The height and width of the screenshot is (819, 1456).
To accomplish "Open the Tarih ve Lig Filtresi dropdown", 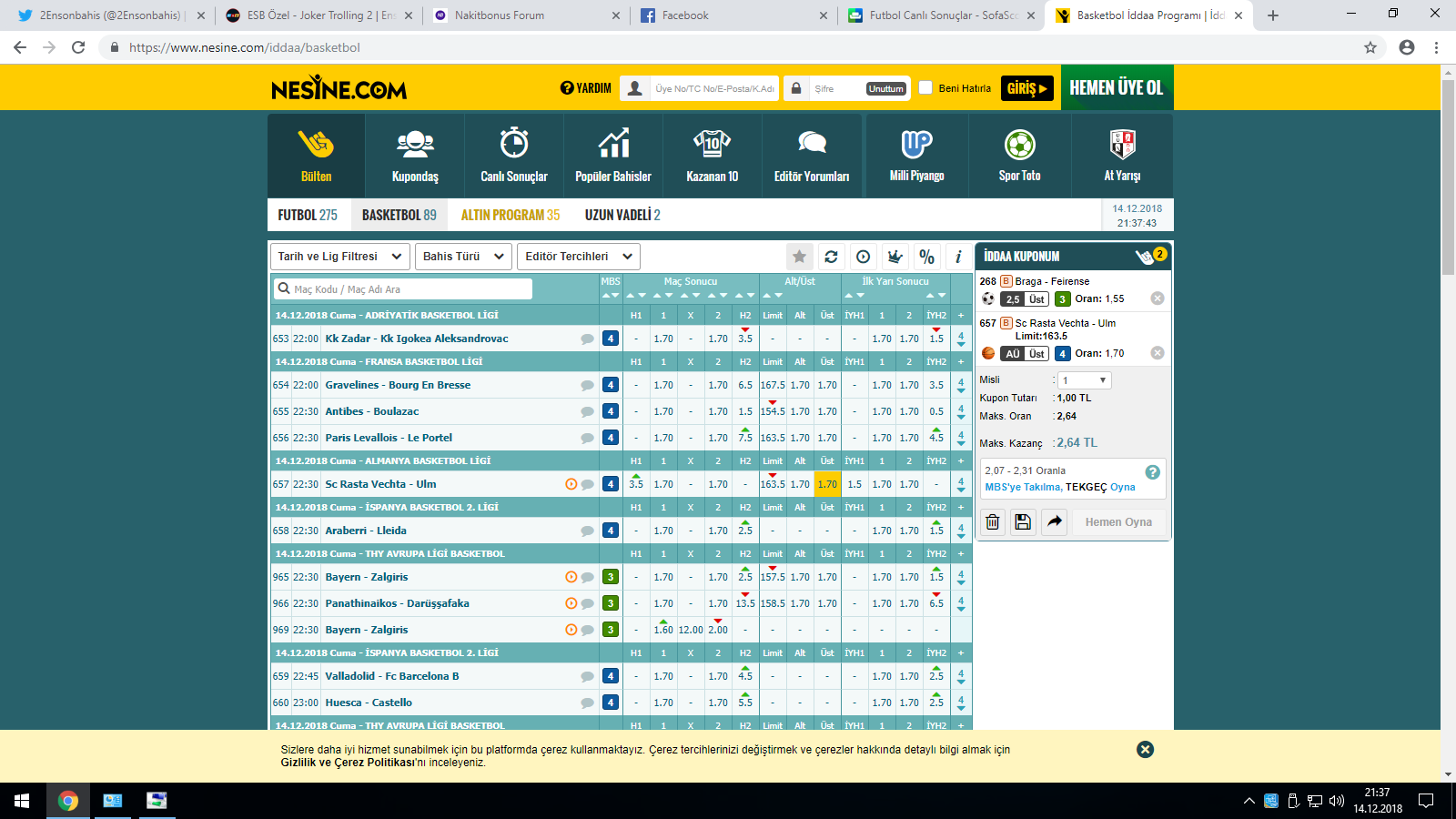I will (339, 257).
